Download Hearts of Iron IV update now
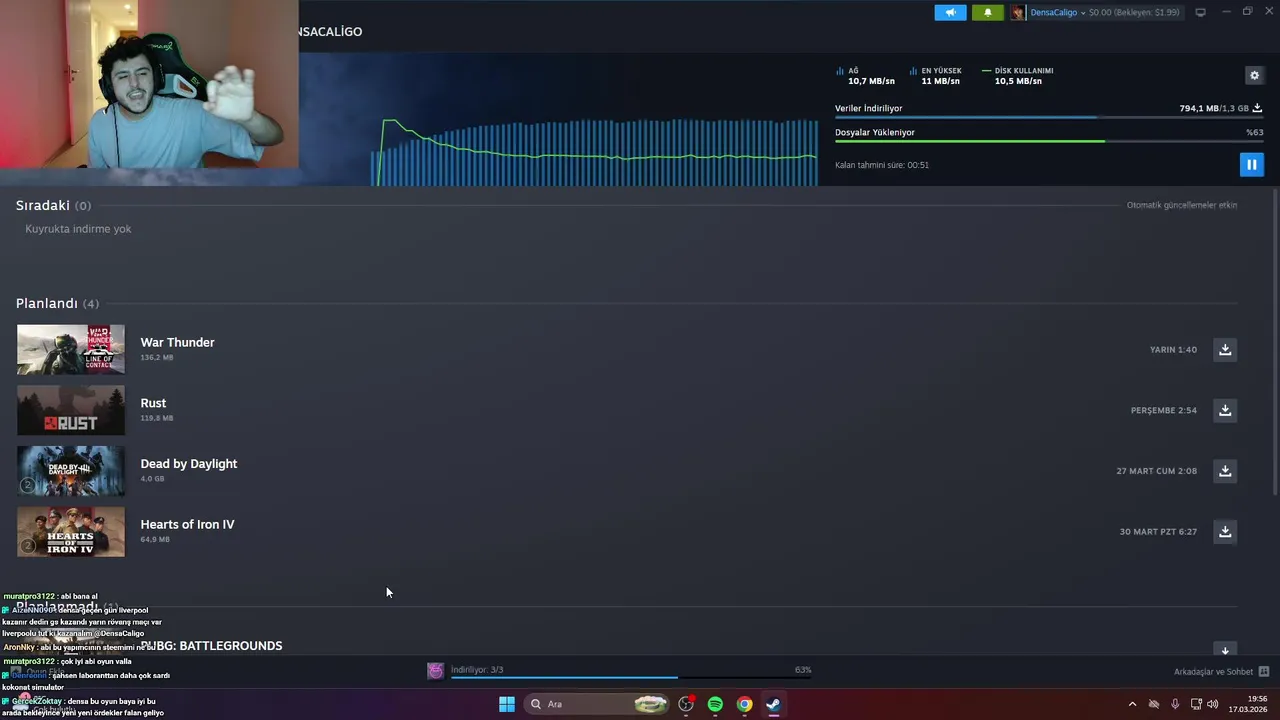The width and height of the screenshot is (1280, 720). tap(1224, 531)
